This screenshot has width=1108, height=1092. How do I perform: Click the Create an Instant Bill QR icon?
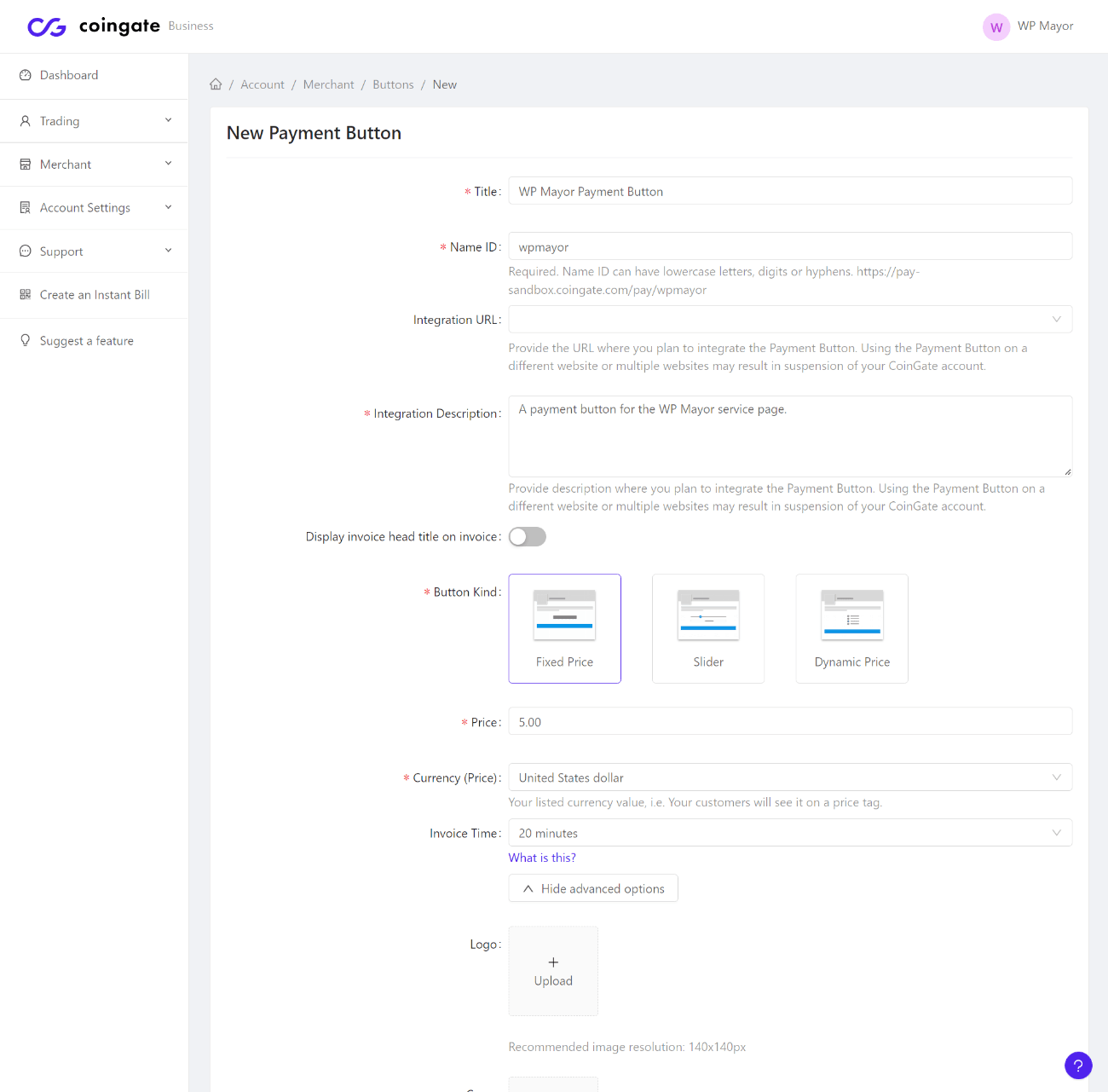coord(26,295)
